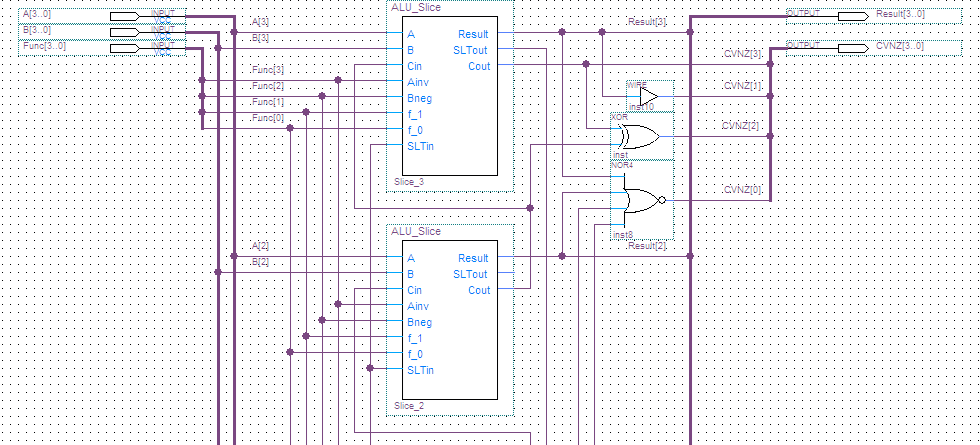980x445 pixels.
Task: Click the Func[0] wire label
Action: (267, 118)
